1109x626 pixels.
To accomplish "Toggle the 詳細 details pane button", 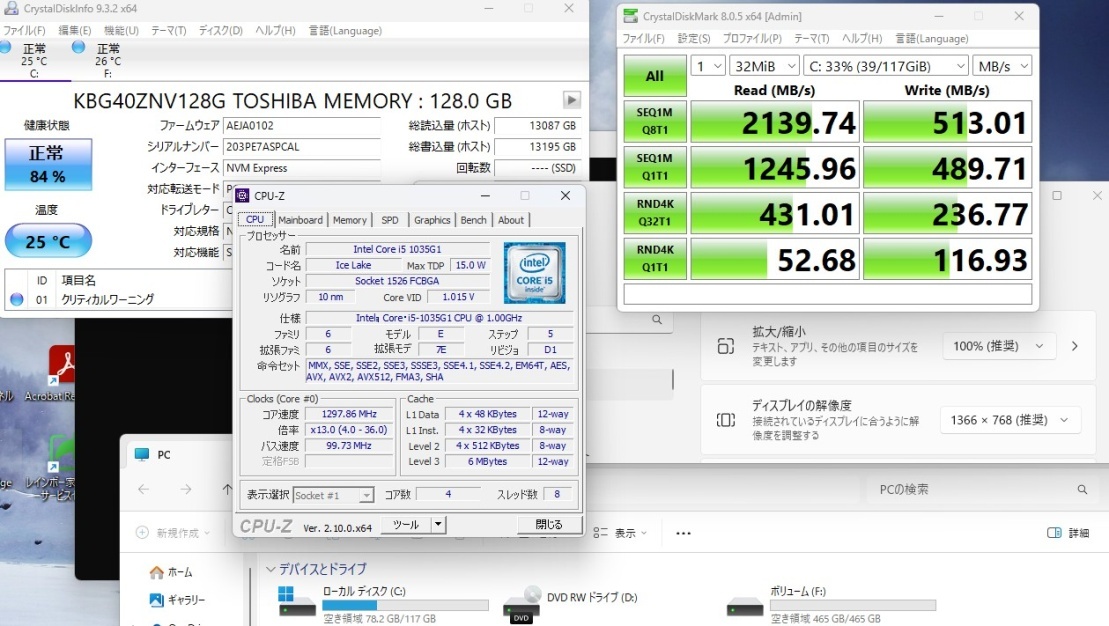I will pyautogui.click(x=1068, y=533).
